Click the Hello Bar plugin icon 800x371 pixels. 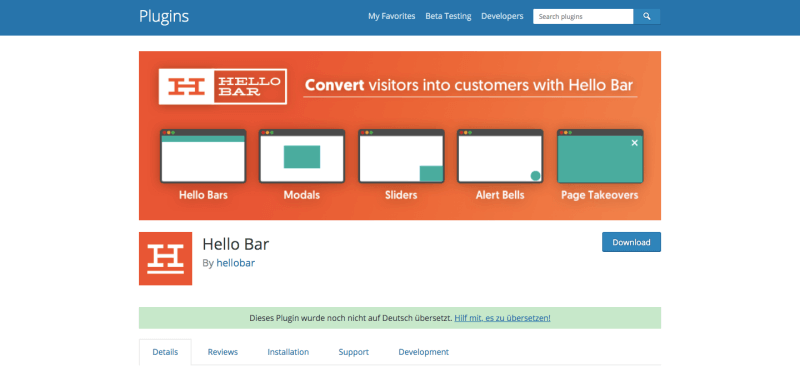click(165, 259)
